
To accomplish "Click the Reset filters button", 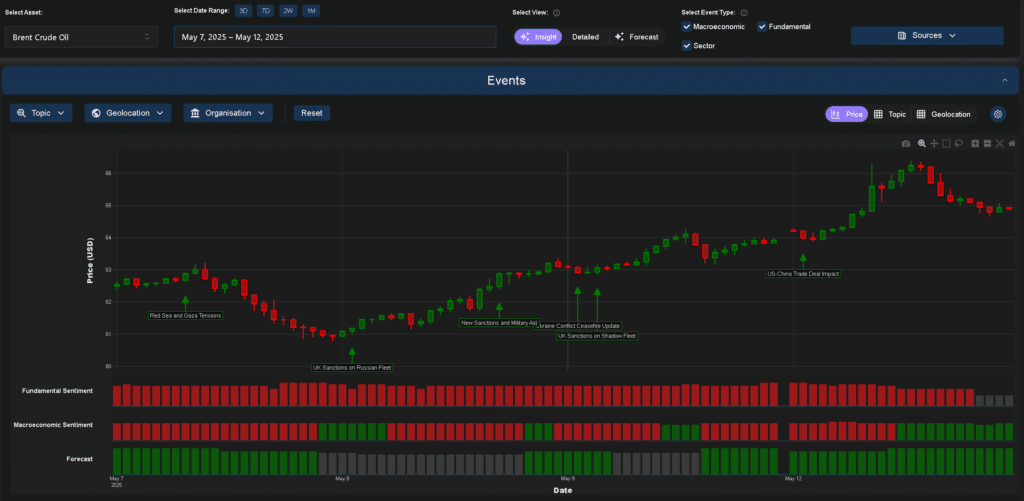I will tap(312, 113).
